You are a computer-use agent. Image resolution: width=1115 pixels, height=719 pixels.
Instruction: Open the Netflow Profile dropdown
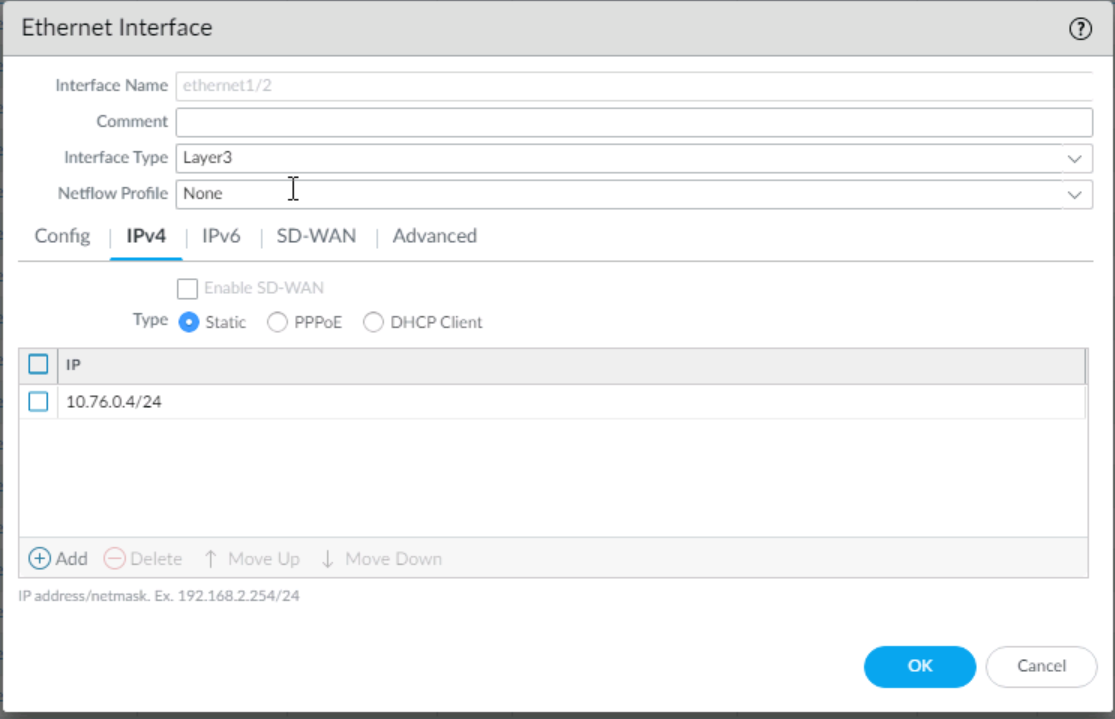tap(1074, 195)
